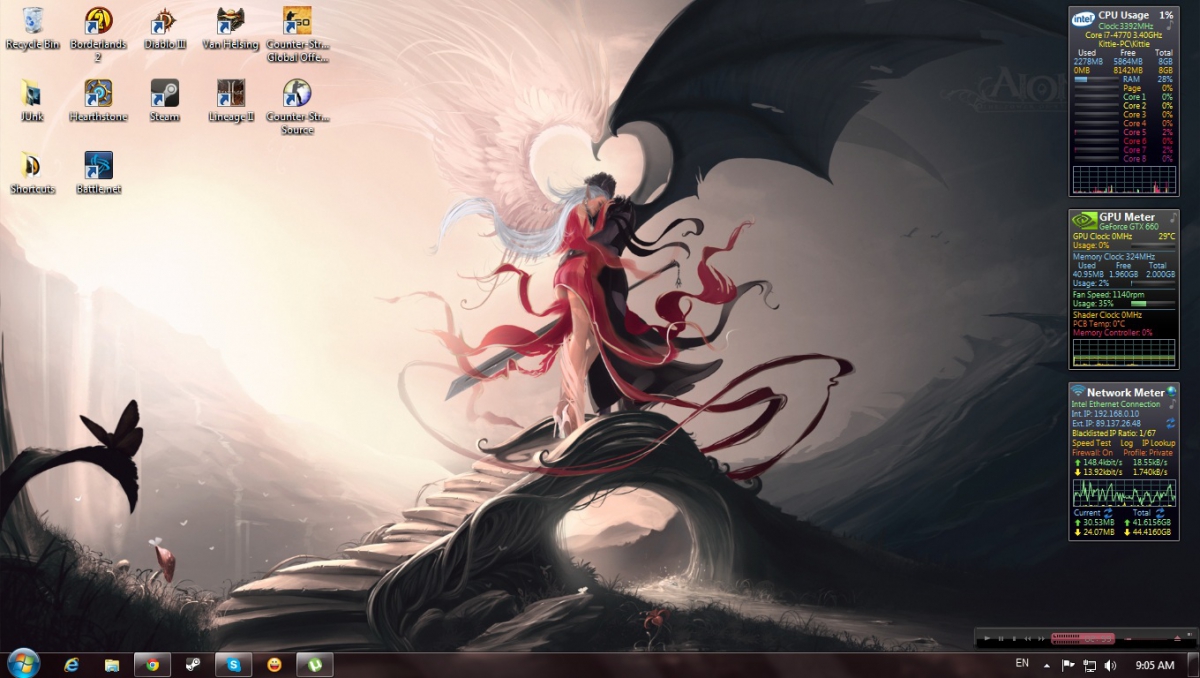Click the globe icon in Network Meter
Viewport: 1200px width, 678px height.
[1171, 392]
